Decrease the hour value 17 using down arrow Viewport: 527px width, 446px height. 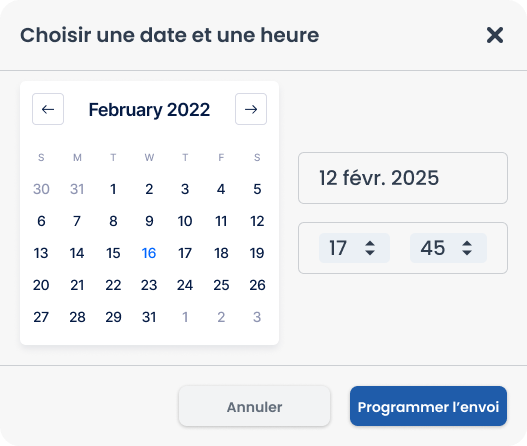click(370, 252)
